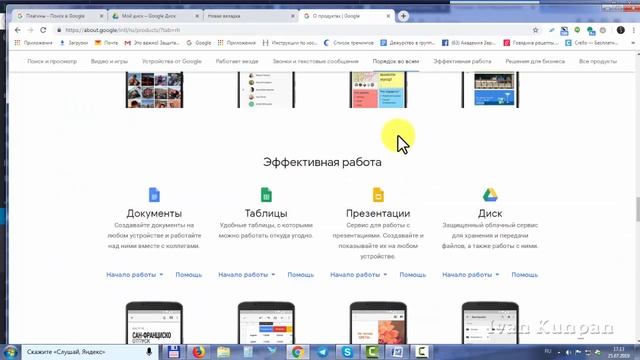Click the blue Документы product icon

pos(154,195)
